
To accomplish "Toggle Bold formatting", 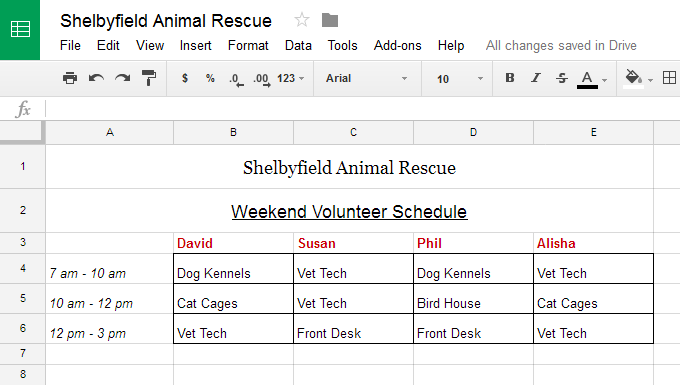I will coord(510,78).
